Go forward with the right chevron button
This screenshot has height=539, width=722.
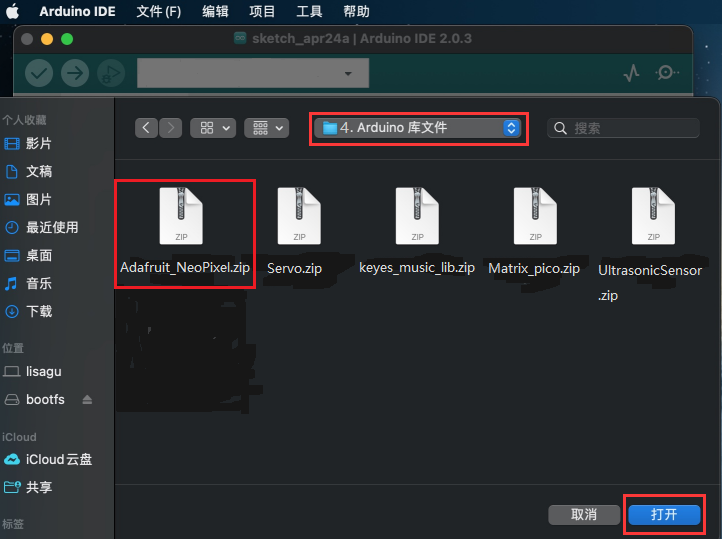pyautogui.click(x=170, y=128)
